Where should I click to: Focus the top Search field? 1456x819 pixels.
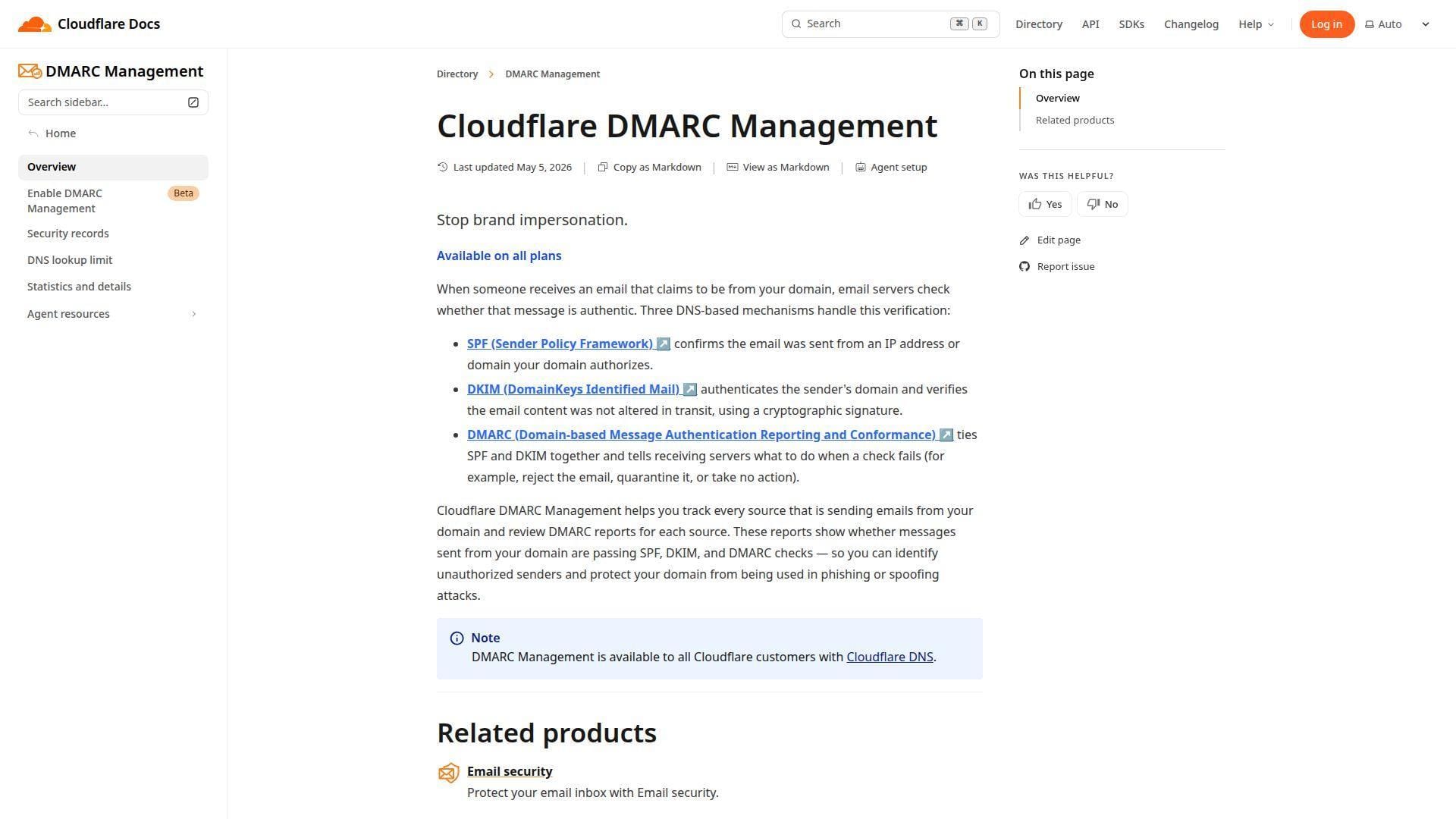[890, 24]
